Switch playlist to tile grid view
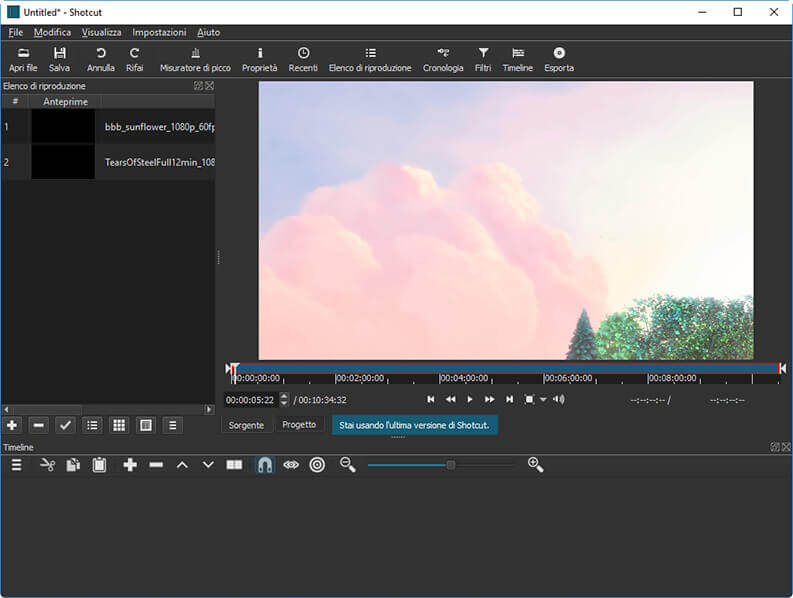 click(119, 425)
